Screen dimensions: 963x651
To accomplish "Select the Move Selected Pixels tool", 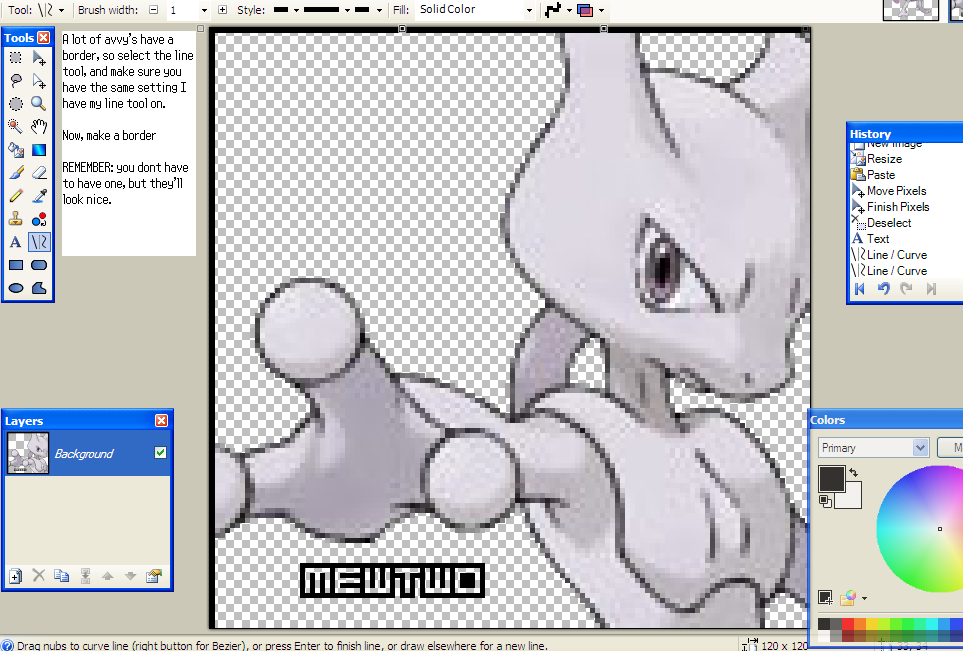I will tap(39, 58).
